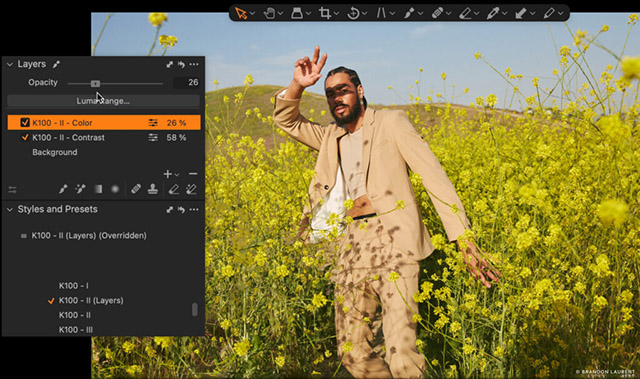
Task: Choose the Linear Gradient mask tool
Action: click(98, 189)
